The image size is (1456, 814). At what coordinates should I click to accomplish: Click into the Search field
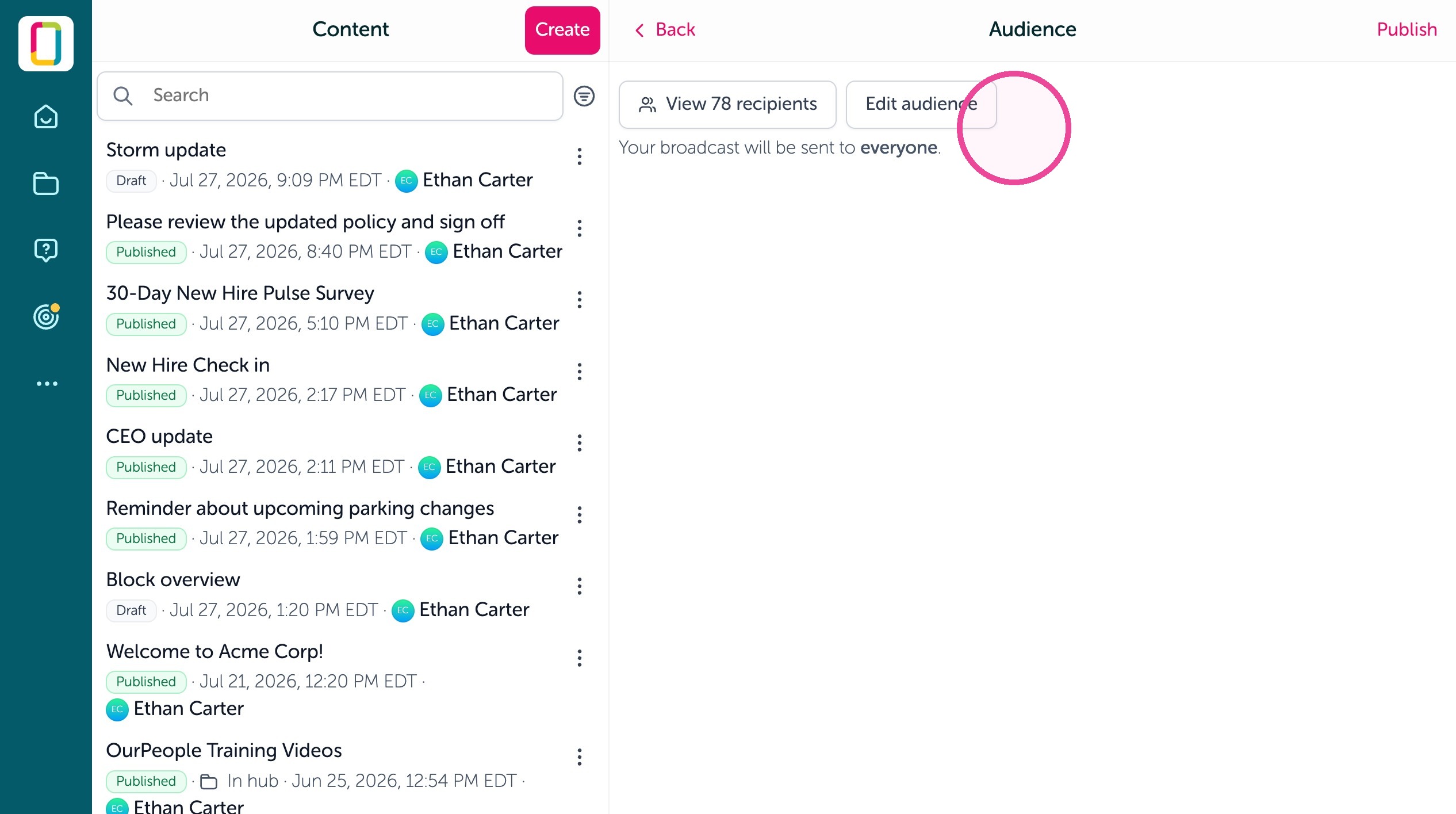coord(329,96)
